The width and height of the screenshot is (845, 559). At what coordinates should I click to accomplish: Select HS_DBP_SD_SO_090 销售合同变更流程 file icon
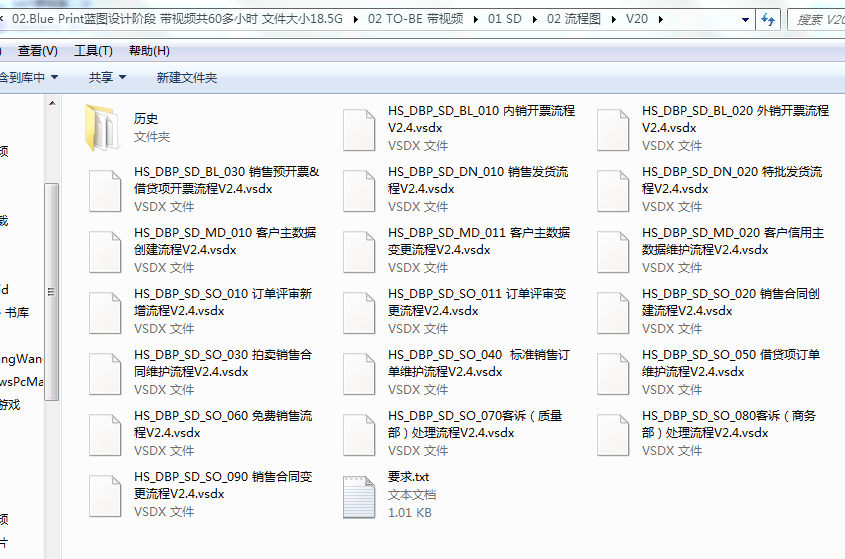[x=105, y=496]
